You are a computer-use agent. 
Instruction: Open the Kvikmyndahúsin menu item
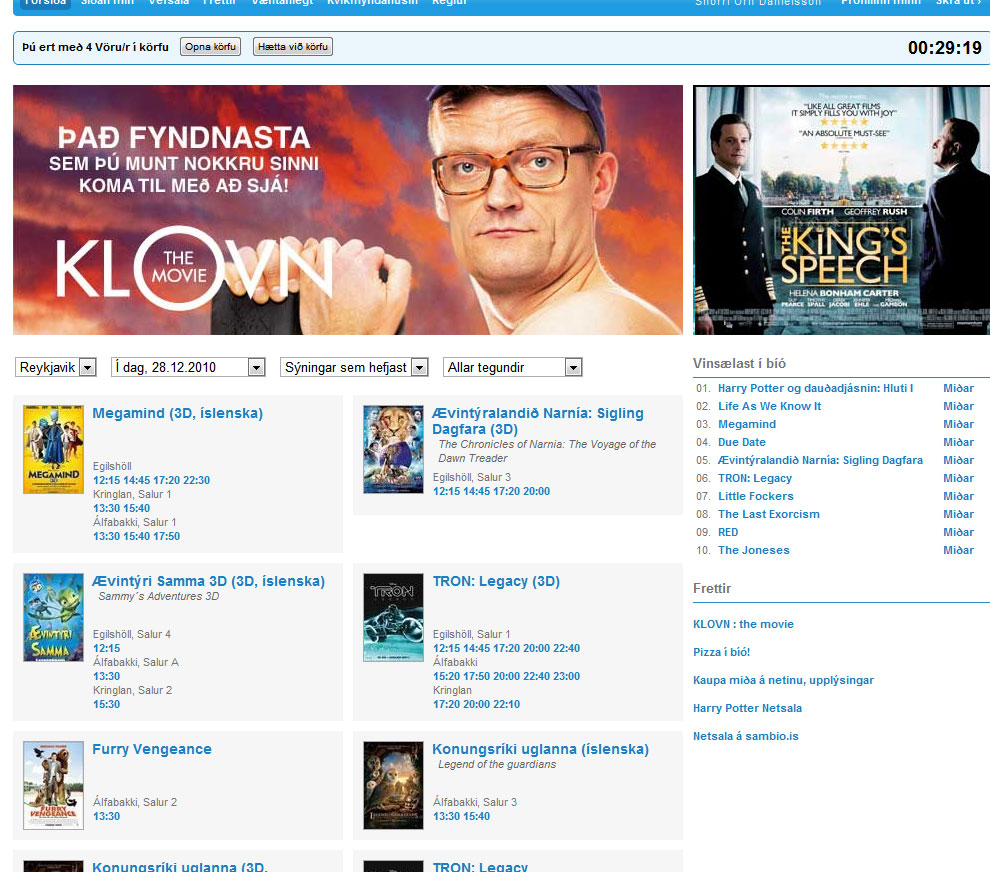coord(372,3)
